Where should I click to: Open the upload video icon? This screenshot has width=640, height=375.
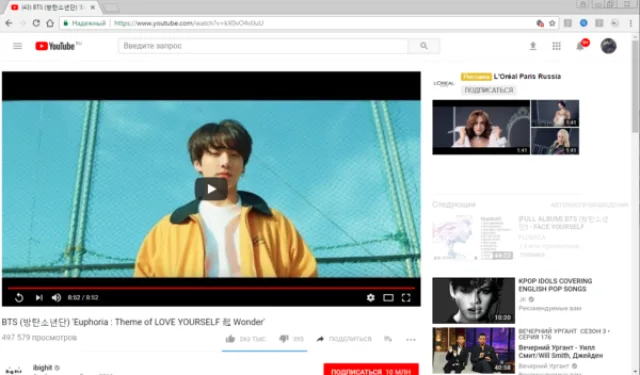pyautogui.click(x=533, y=46)
